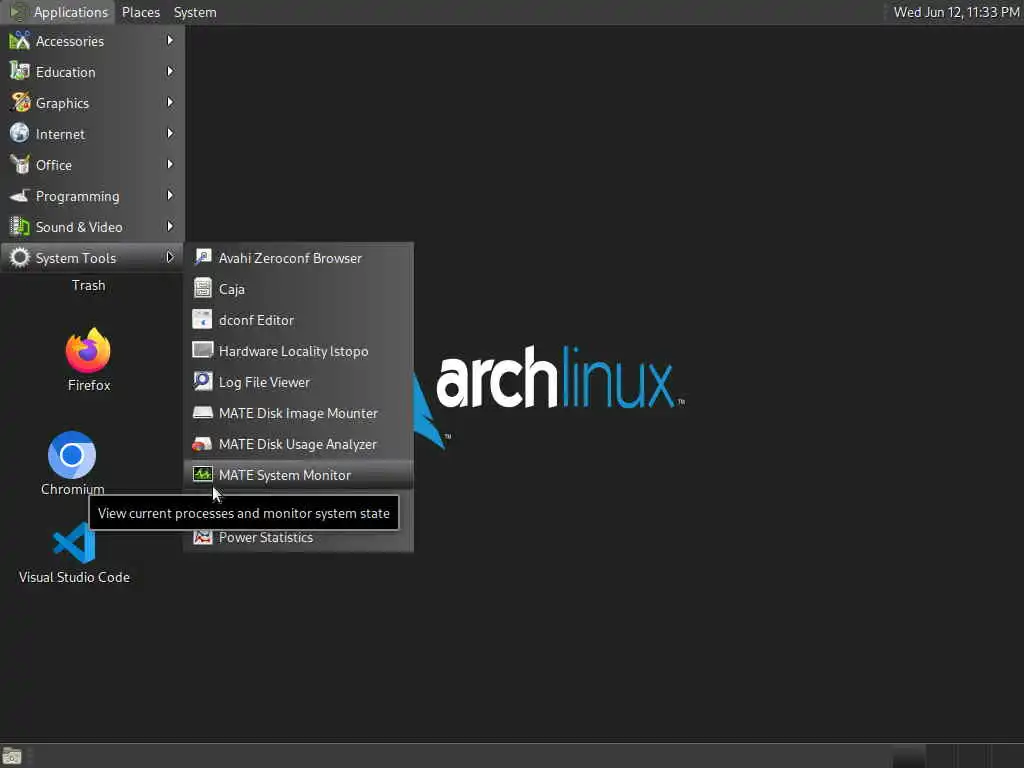Screen dimensions: 1024x768
Task: Choose MATE Disk Usage Analyzer entry text
Action: [x=298, y=444]
